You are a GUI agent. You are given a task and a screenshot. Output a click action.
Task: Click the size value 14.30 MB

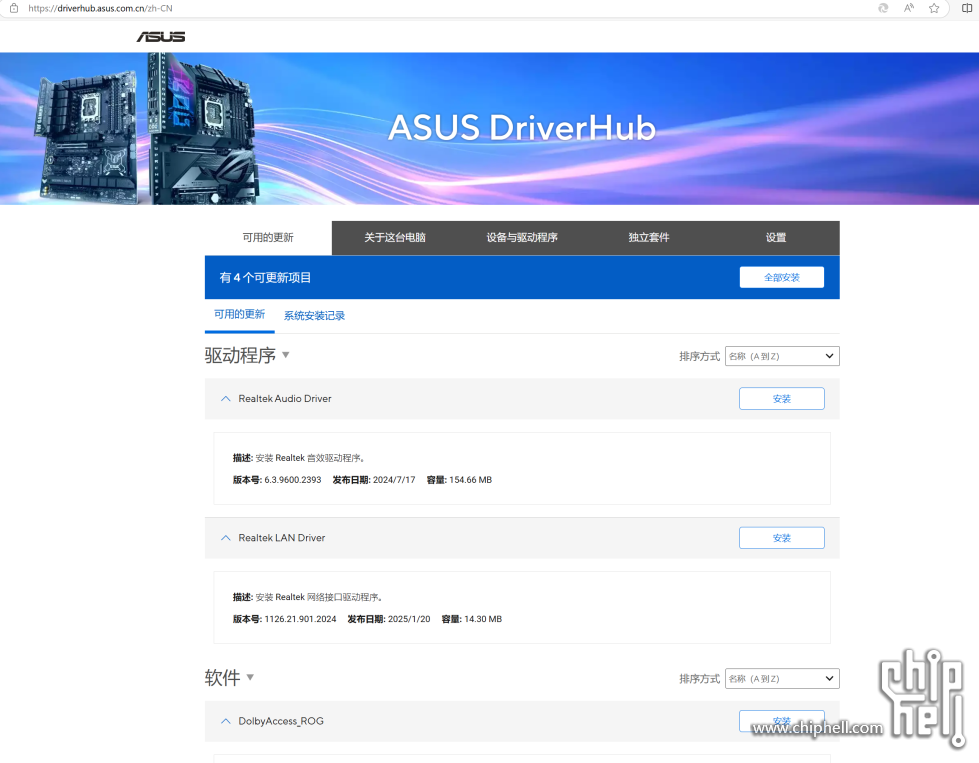483,619
